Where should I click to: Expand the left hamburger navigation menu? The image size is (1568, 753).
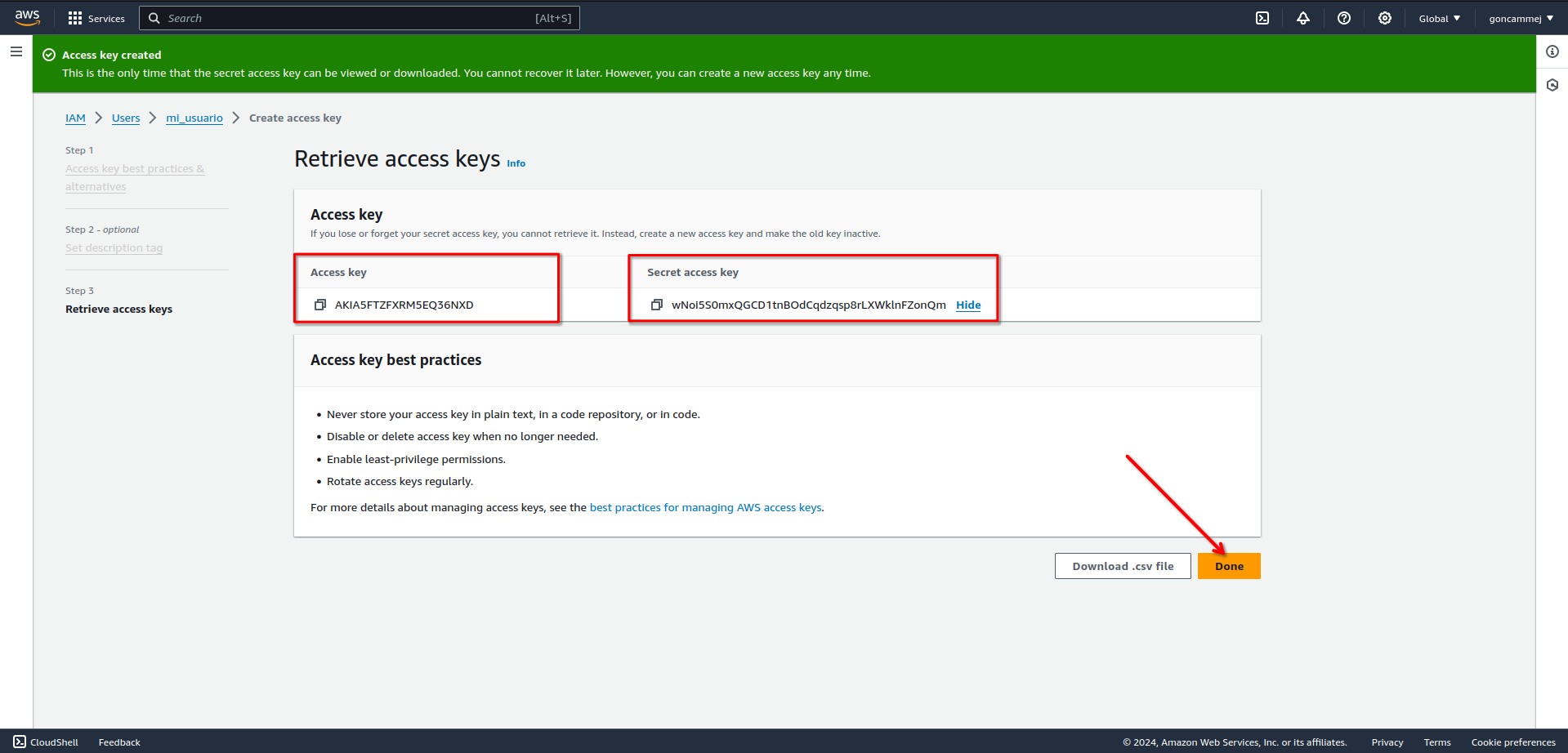point(16,51)
